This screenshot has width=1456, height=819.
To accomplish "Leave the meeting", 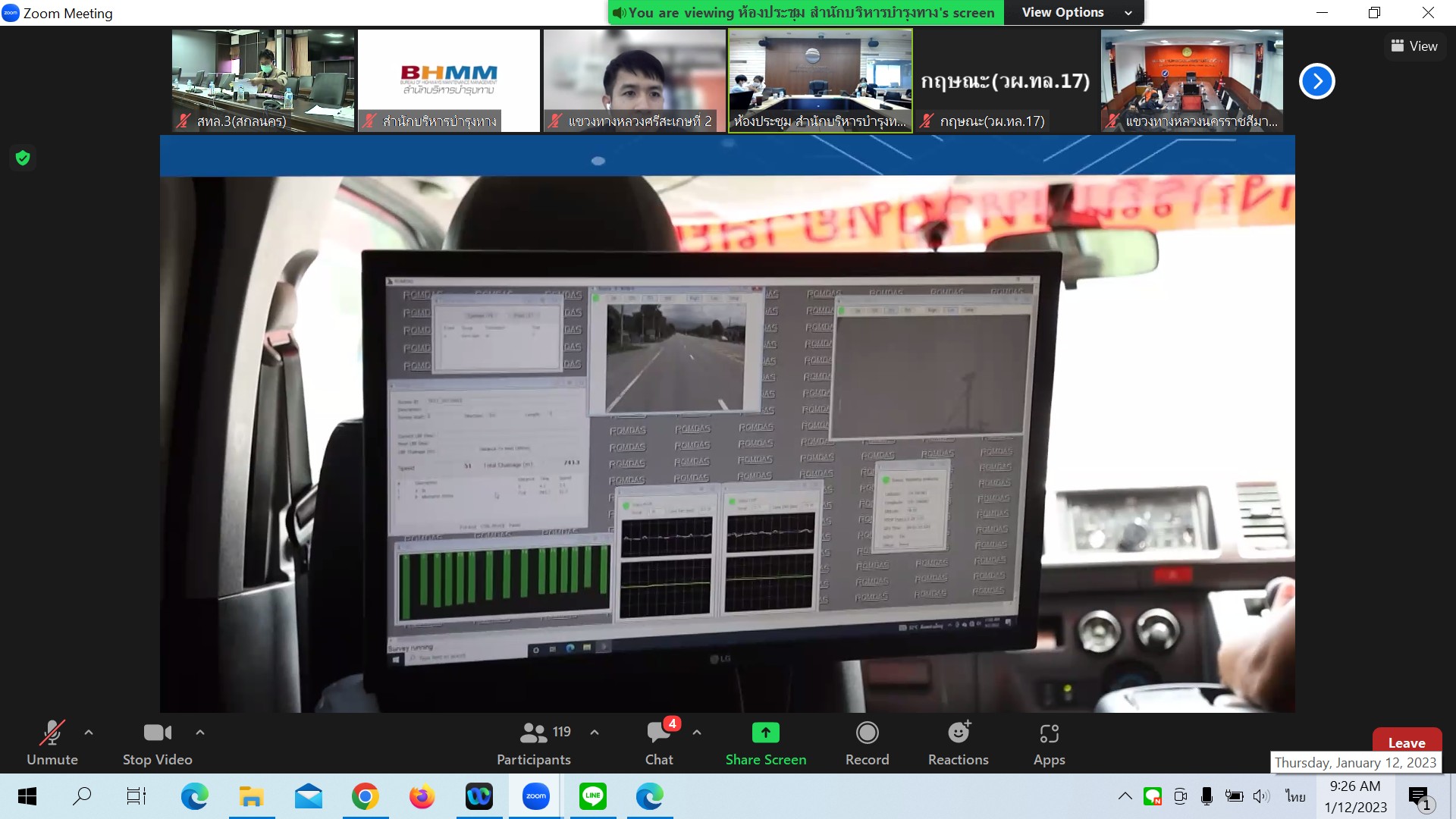I will [1406, 742].
